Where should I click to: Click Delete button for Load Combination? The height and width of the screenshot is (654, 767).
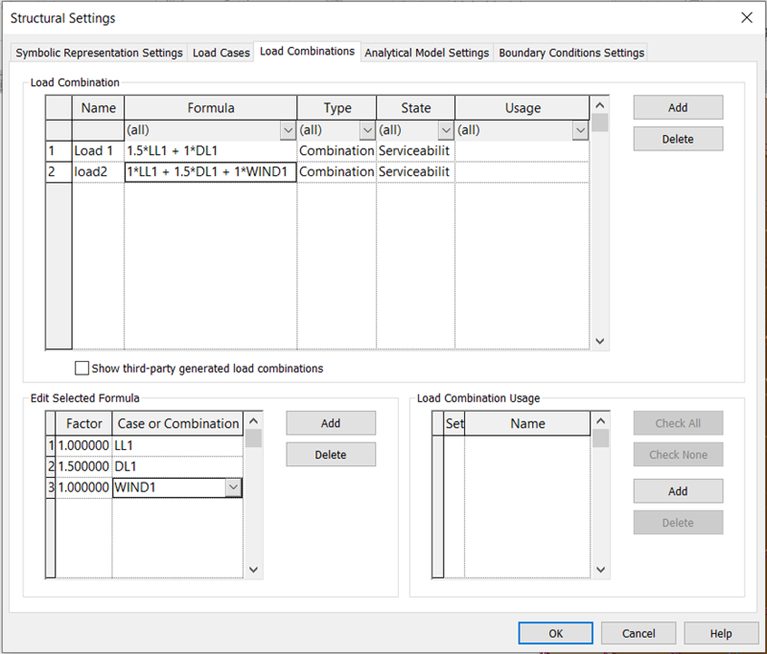pyautogui.click(x=678, y=139)
